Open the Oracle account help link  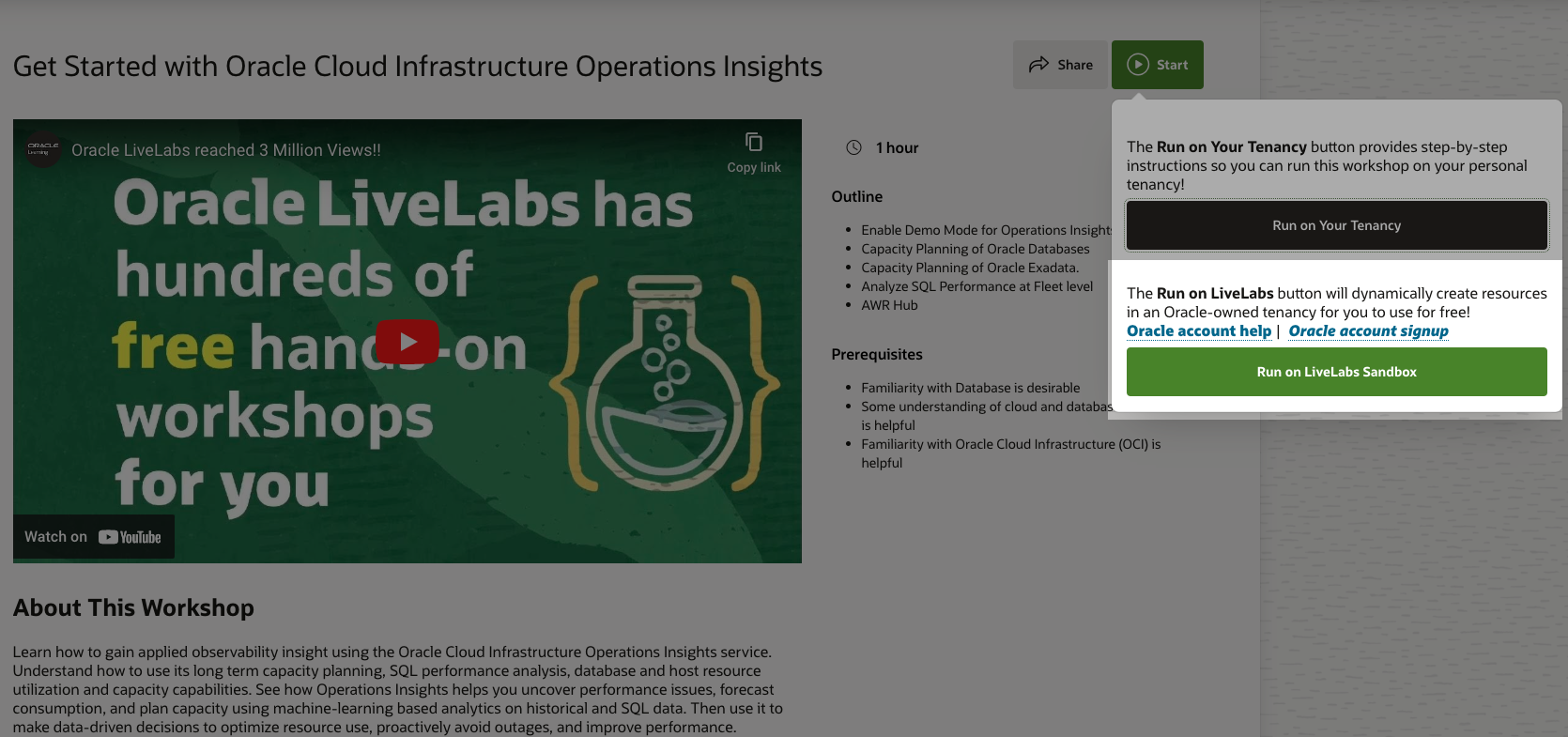[x=1198, y=331]
